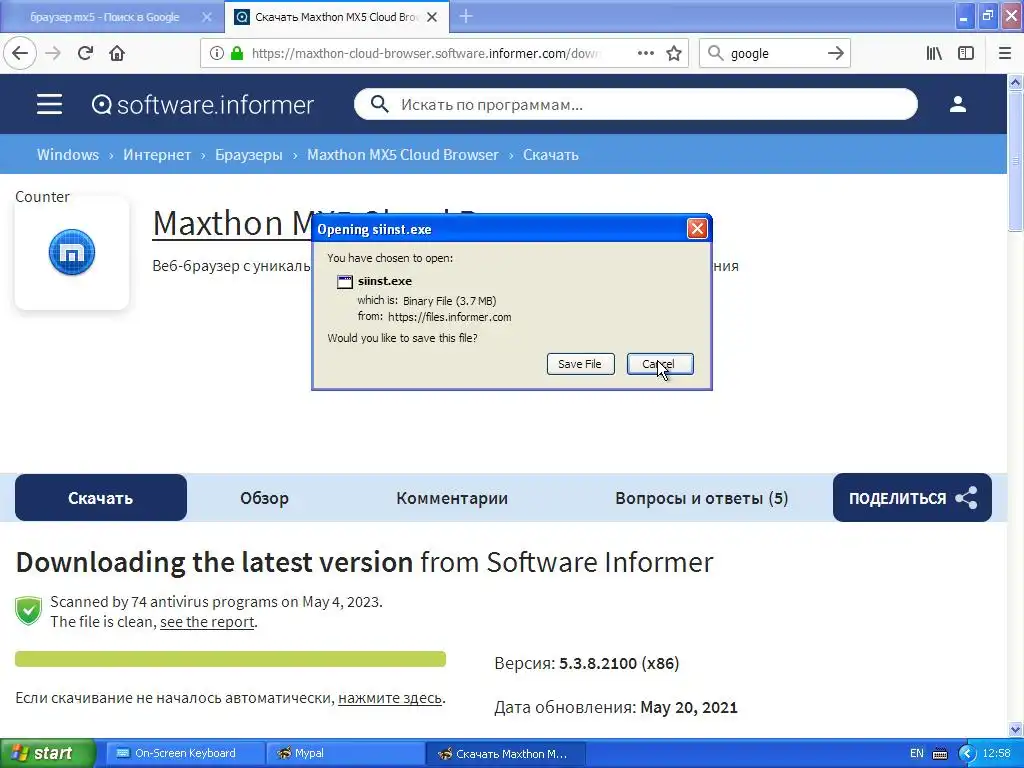1024x768 pixels.
Task: Open the Software Informer site menu icon
Action: click(x=50, y=104)
